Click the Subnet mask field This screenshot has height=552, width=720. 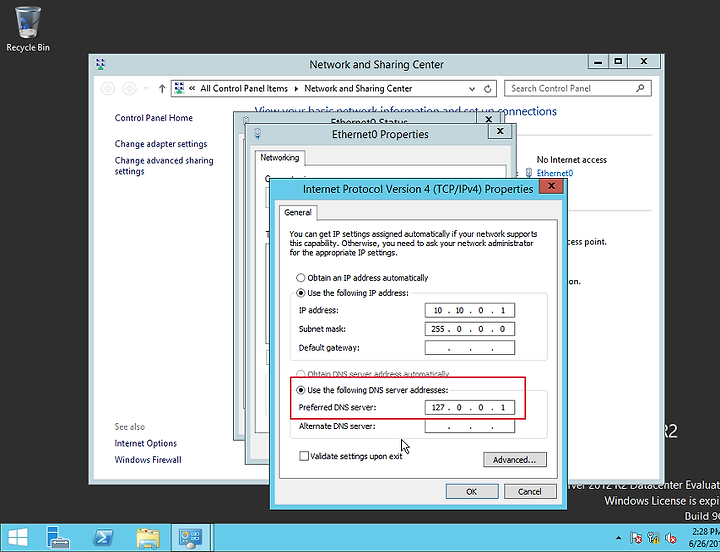click(x=470, y=329)
